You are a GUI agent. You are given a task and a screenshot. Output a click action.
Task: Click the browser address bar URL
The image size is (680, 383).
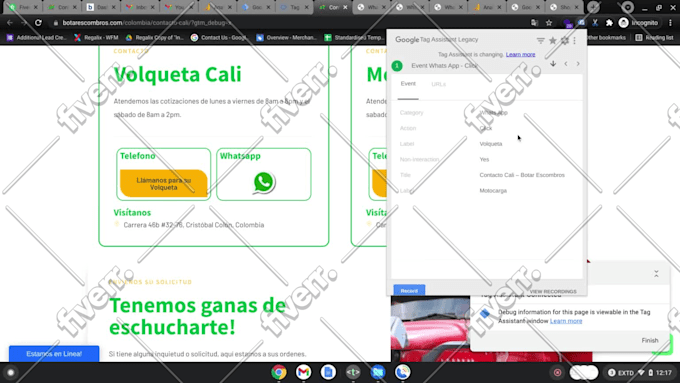(147, 23)
